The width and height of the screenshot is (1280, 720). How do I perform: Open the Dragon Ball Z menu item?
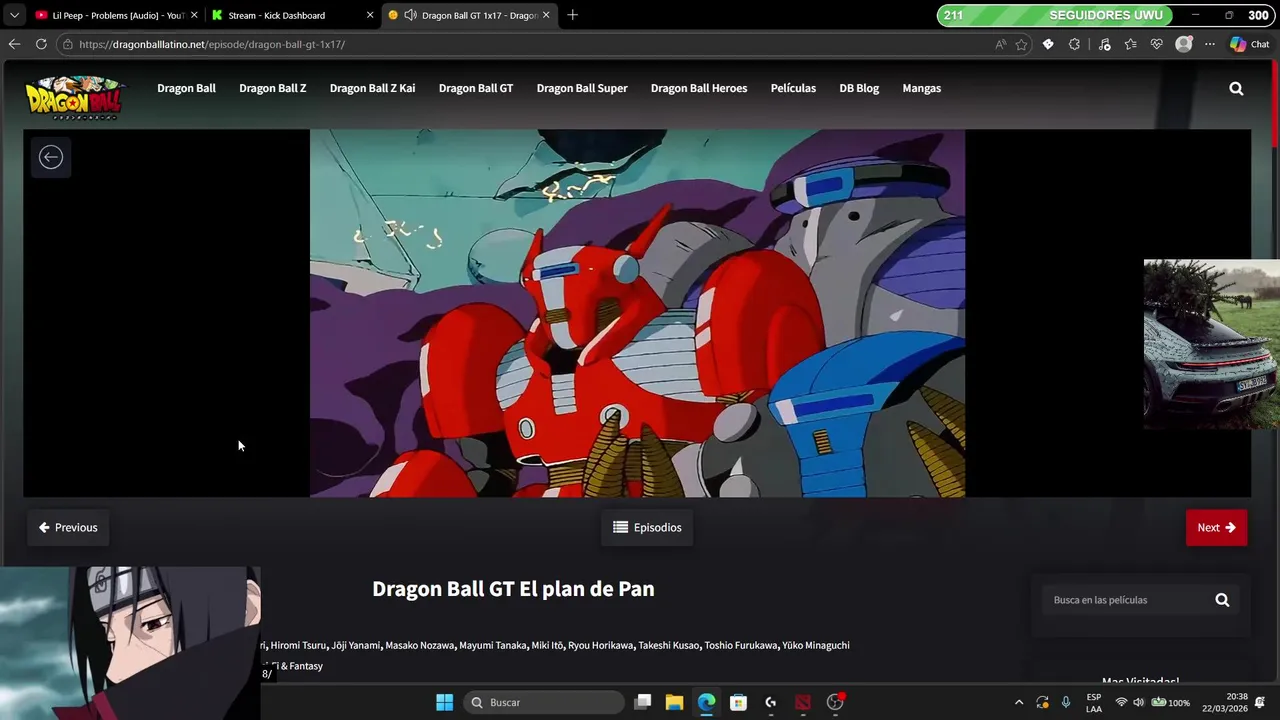click(x=272, y=88)
